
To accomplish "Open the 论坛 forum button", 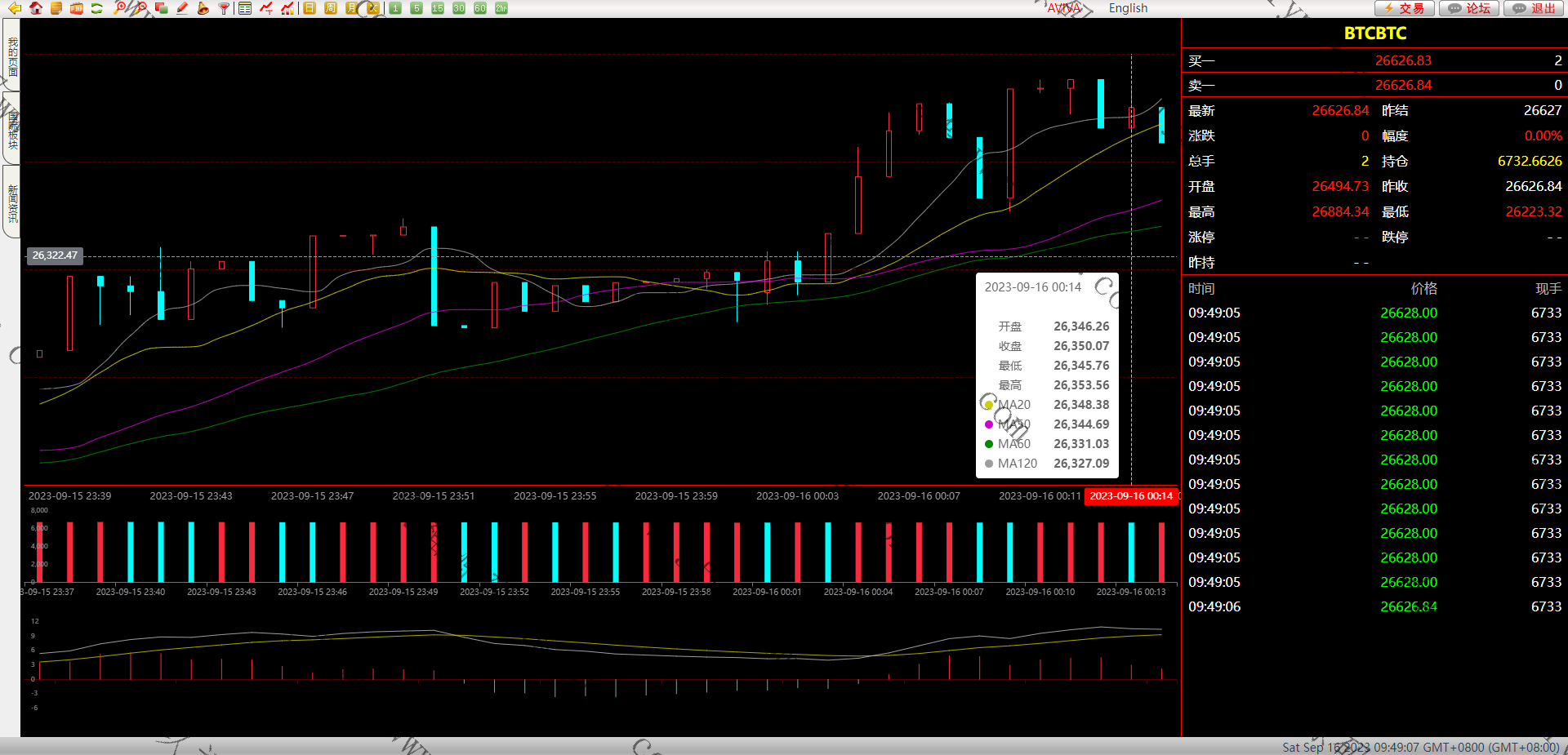I will pyautogui.click(x=1470, y=8).
